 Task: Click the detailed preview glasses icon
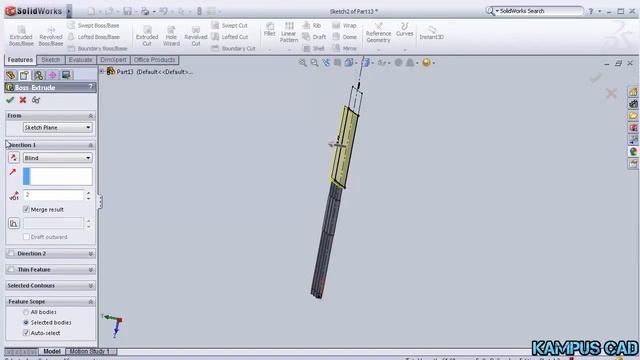36,100
